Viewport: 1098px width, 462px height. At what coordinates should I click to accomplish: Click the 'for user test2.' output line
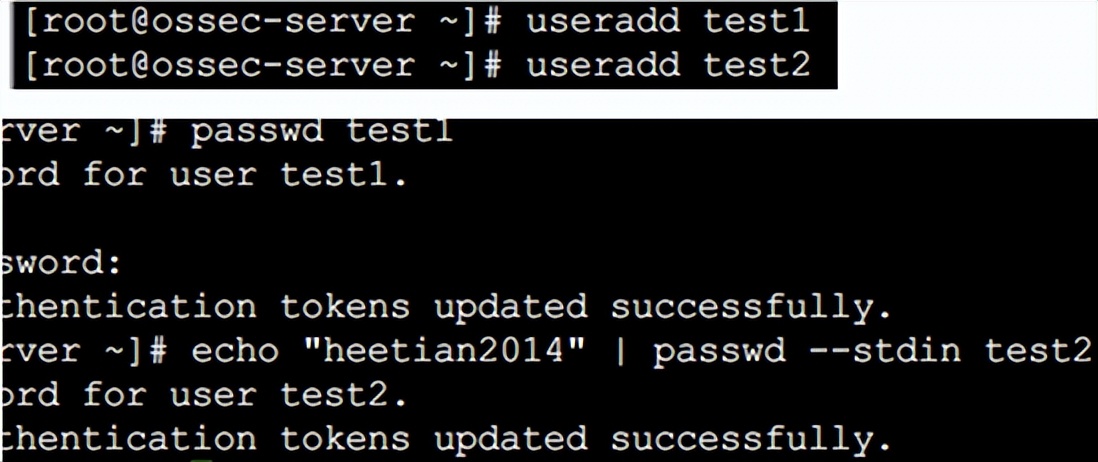click(245, 396)
